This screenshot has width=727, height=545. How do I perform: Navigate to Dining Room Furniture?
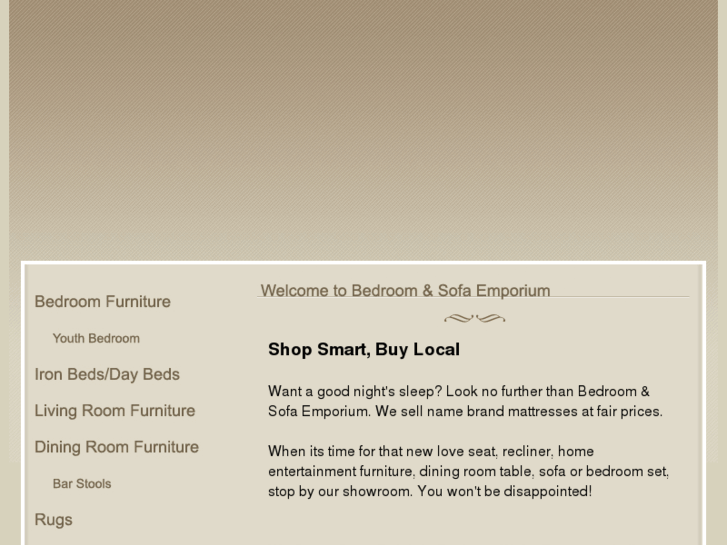pyautogui.click(x=116, y=447)
